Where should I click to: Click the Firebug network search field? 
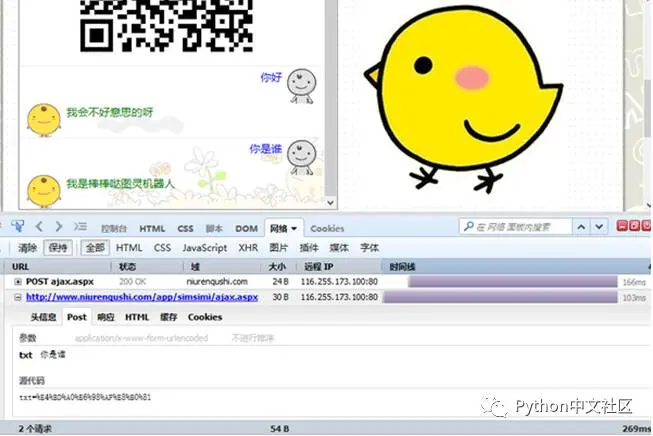click(x=516, y=227)
